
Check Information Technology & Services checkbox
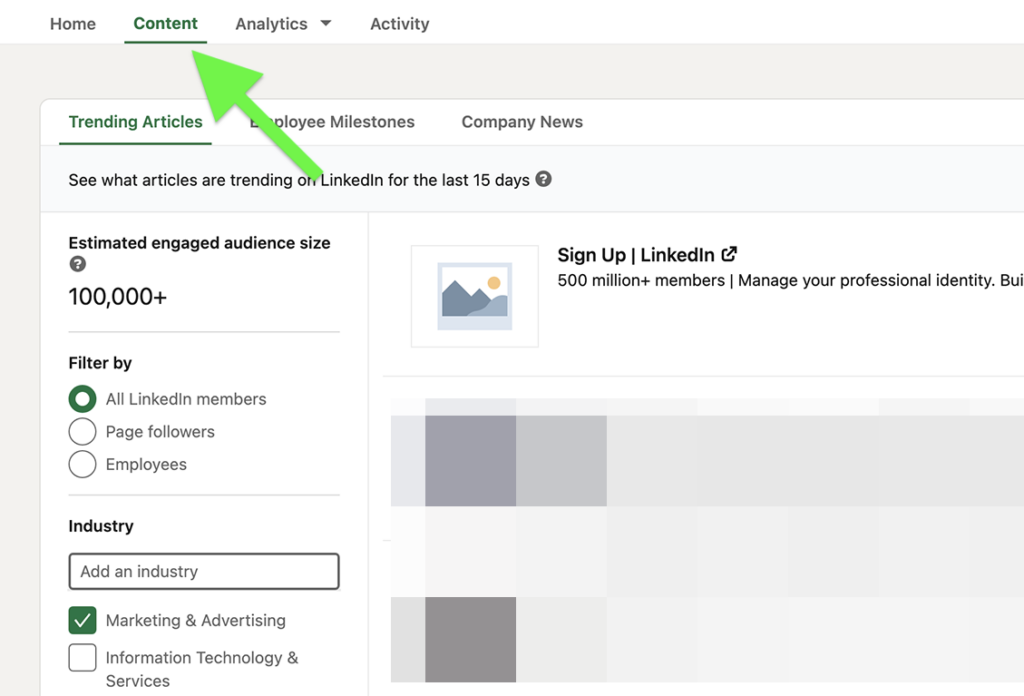point(82,657)
